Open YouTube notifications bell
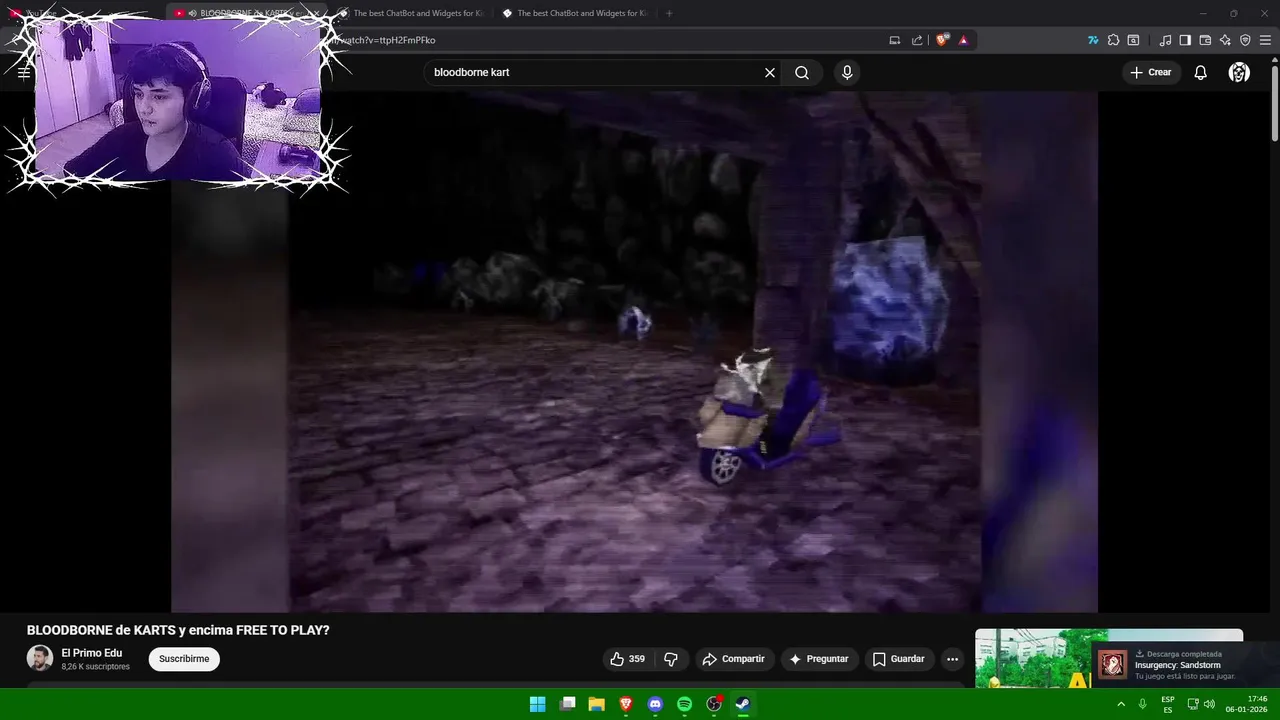The image size is (1280, 720). point(1201,72)
